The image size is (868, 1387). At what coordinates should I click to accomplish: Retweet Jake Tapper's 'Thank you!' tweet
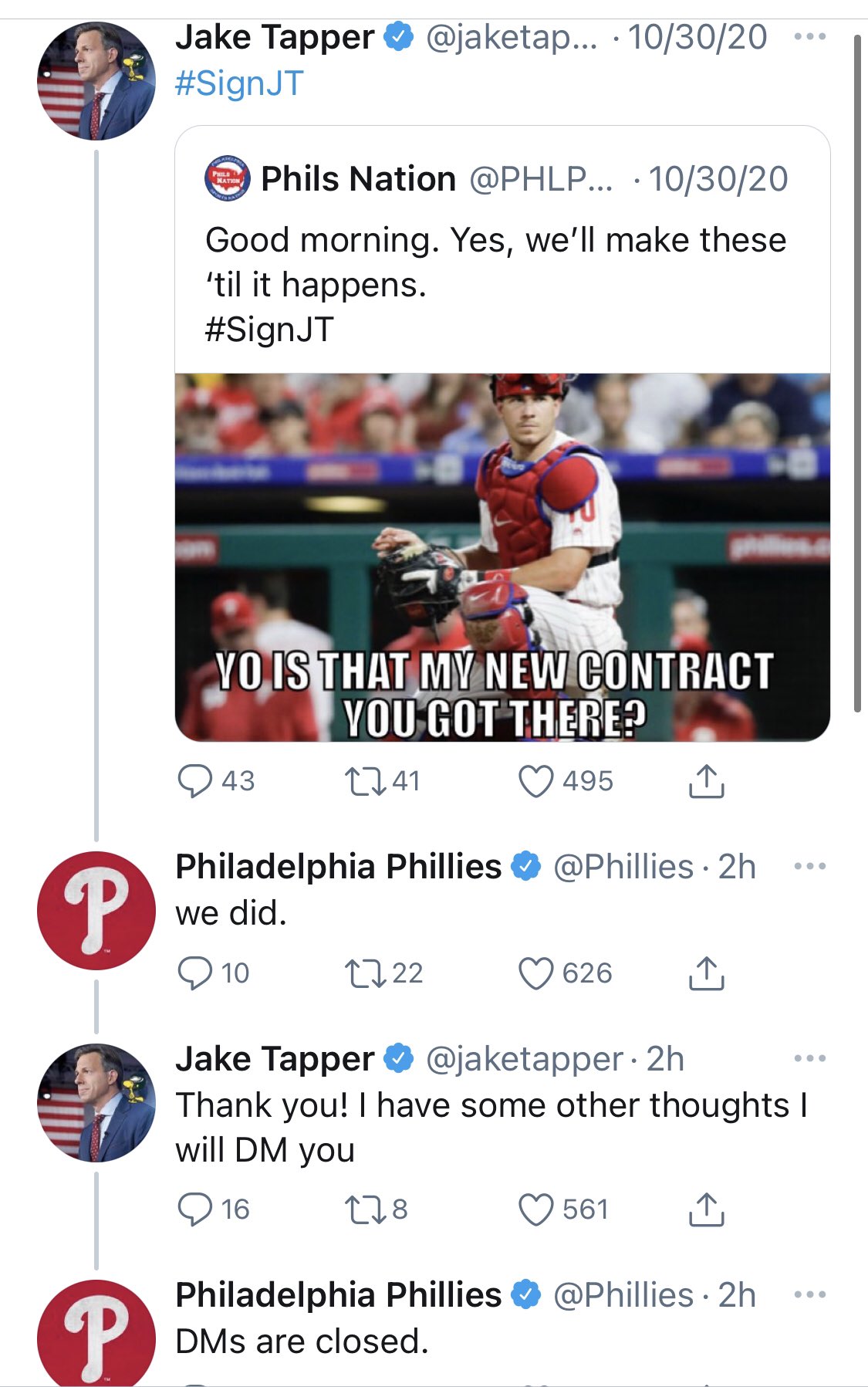(x=365, y=1209)
